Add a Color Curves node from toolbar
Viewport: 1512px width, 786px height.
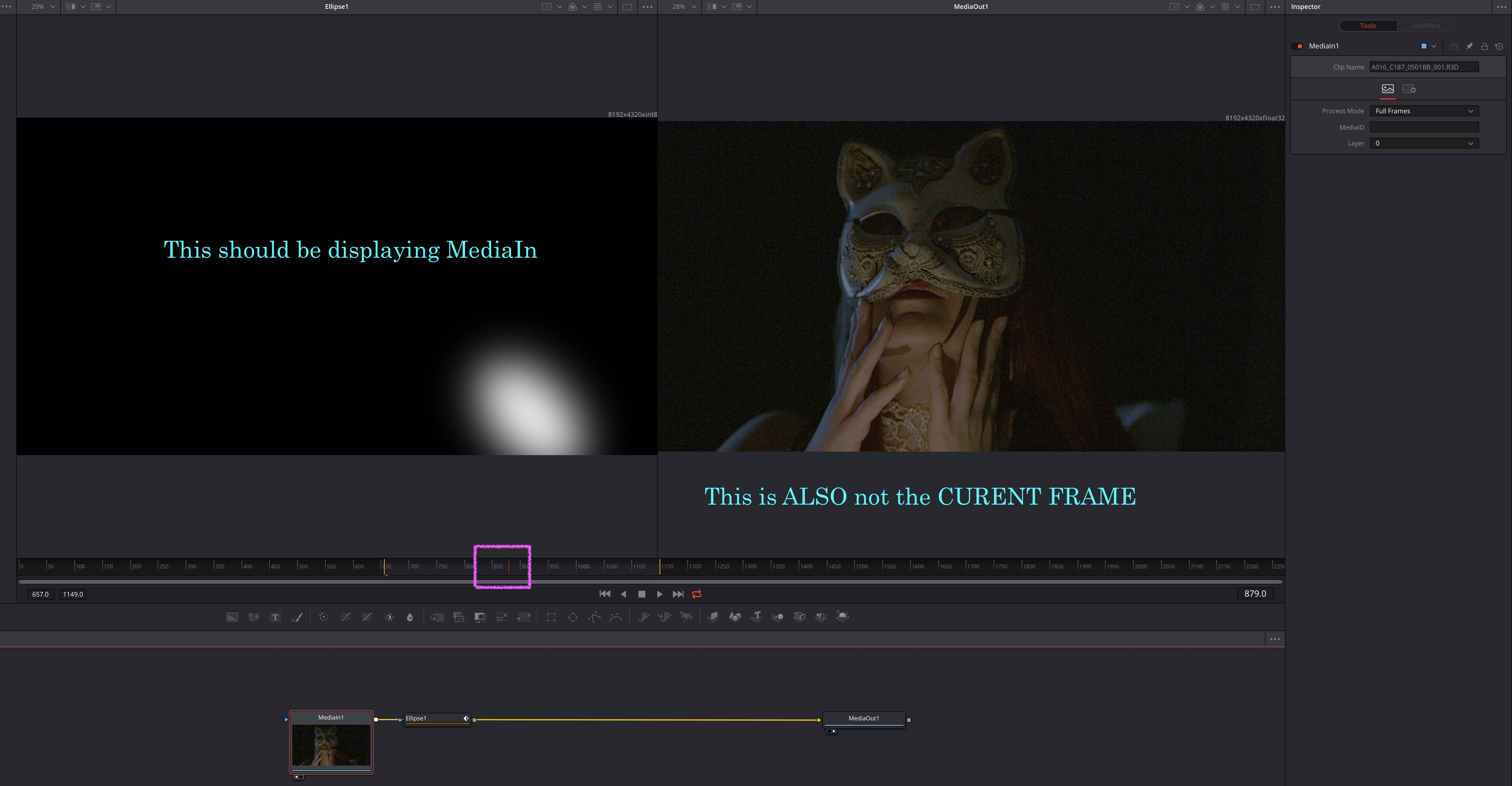[x=346, y=617]
